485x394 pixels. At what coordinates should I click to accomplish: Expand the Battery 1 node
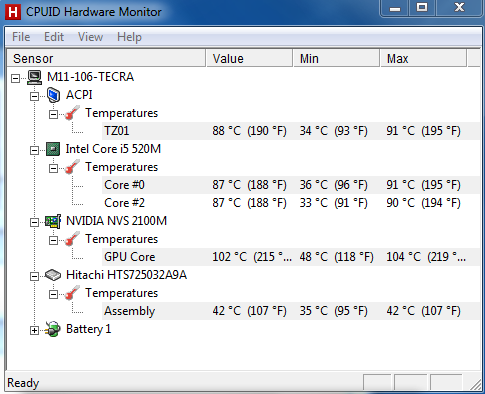34,330
